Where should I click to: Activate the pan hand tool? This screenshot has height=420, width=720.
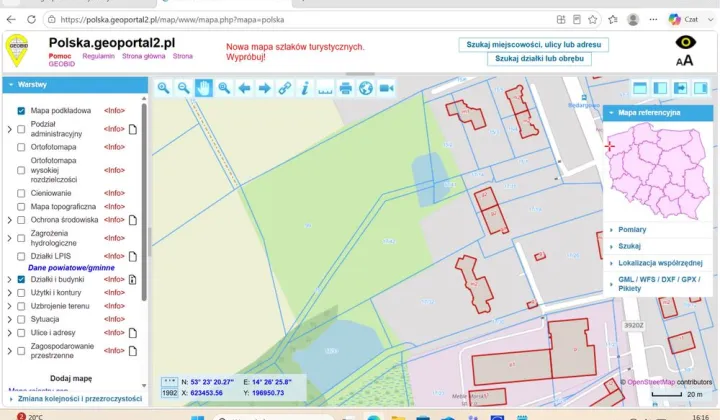204,88
